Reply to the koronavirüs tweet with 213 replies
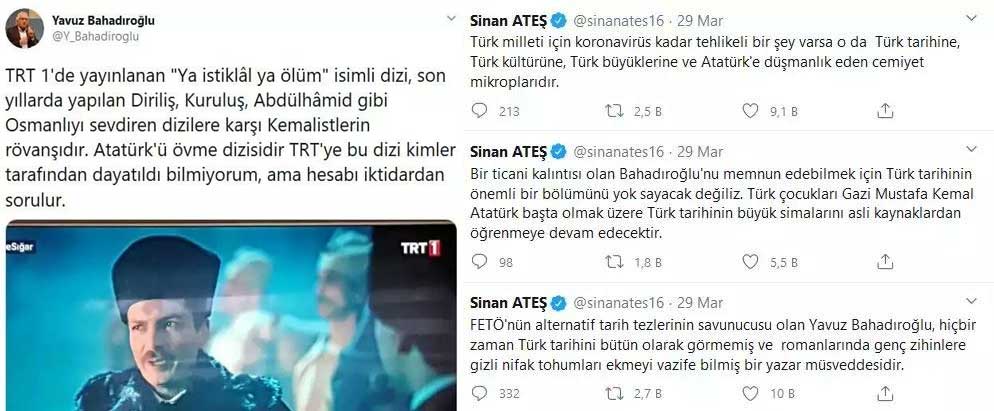 [480, 111]
